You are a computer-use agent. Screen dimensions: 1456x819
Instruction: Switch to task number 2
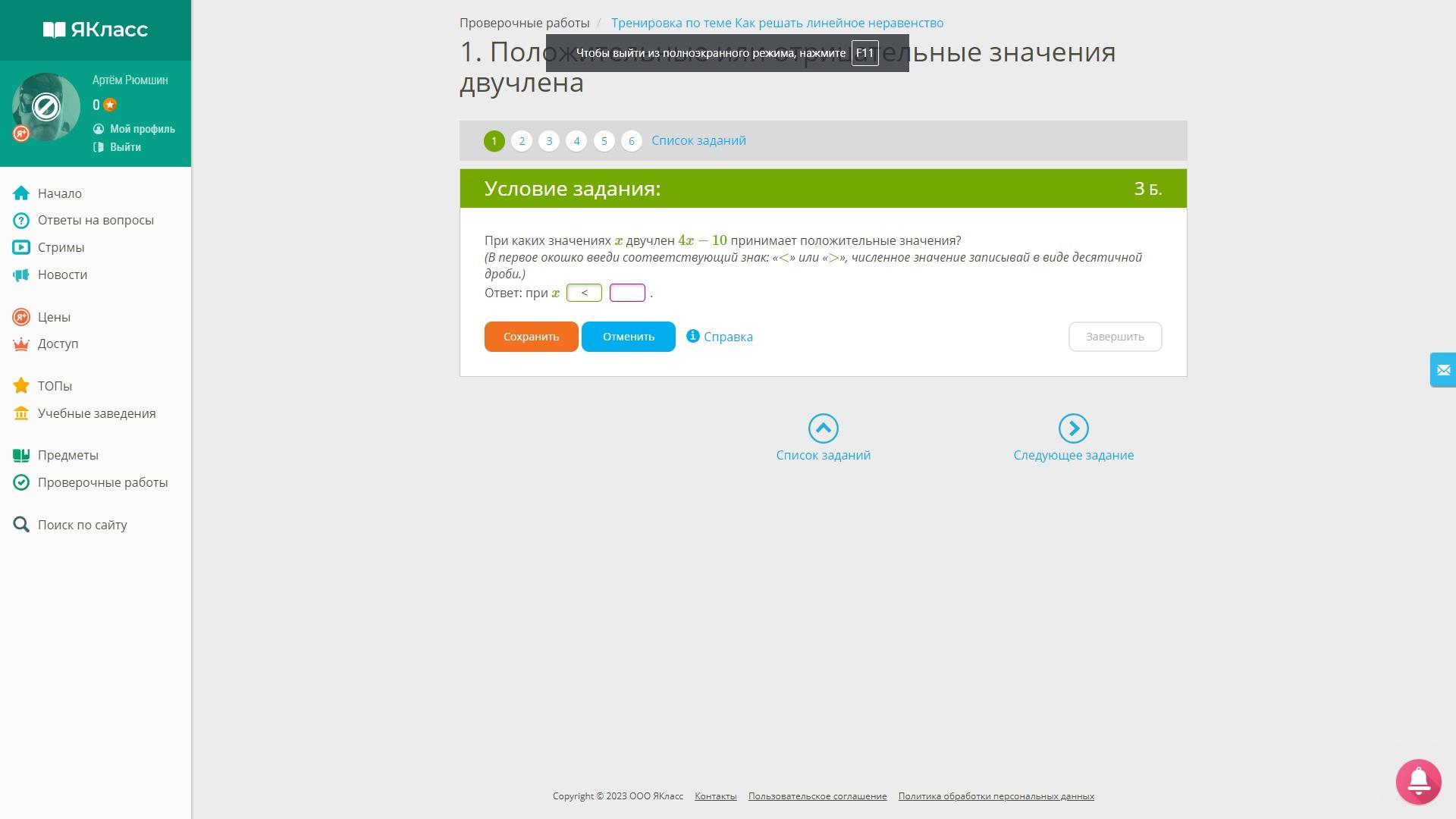(522, 141)
